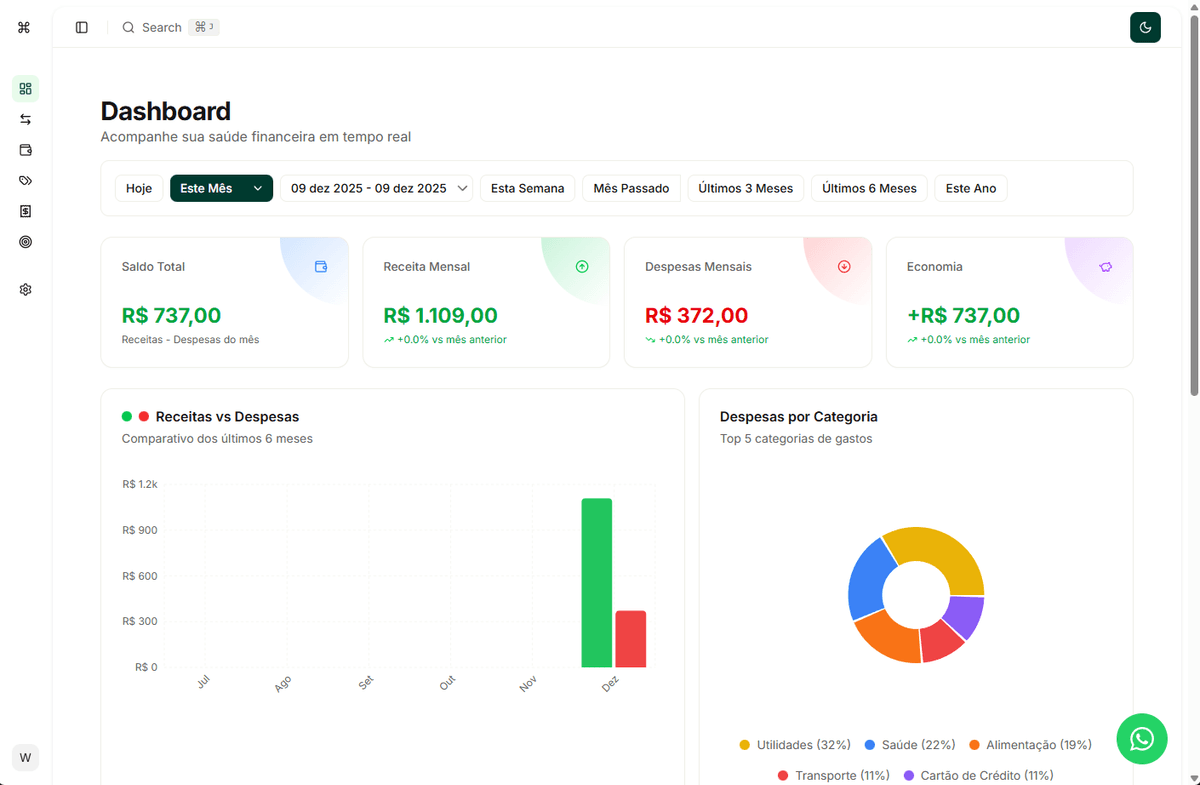Toggle dark mode with the moon button
The width and height of the screenshot is (1200, 785).
[x=1145, y=27]
